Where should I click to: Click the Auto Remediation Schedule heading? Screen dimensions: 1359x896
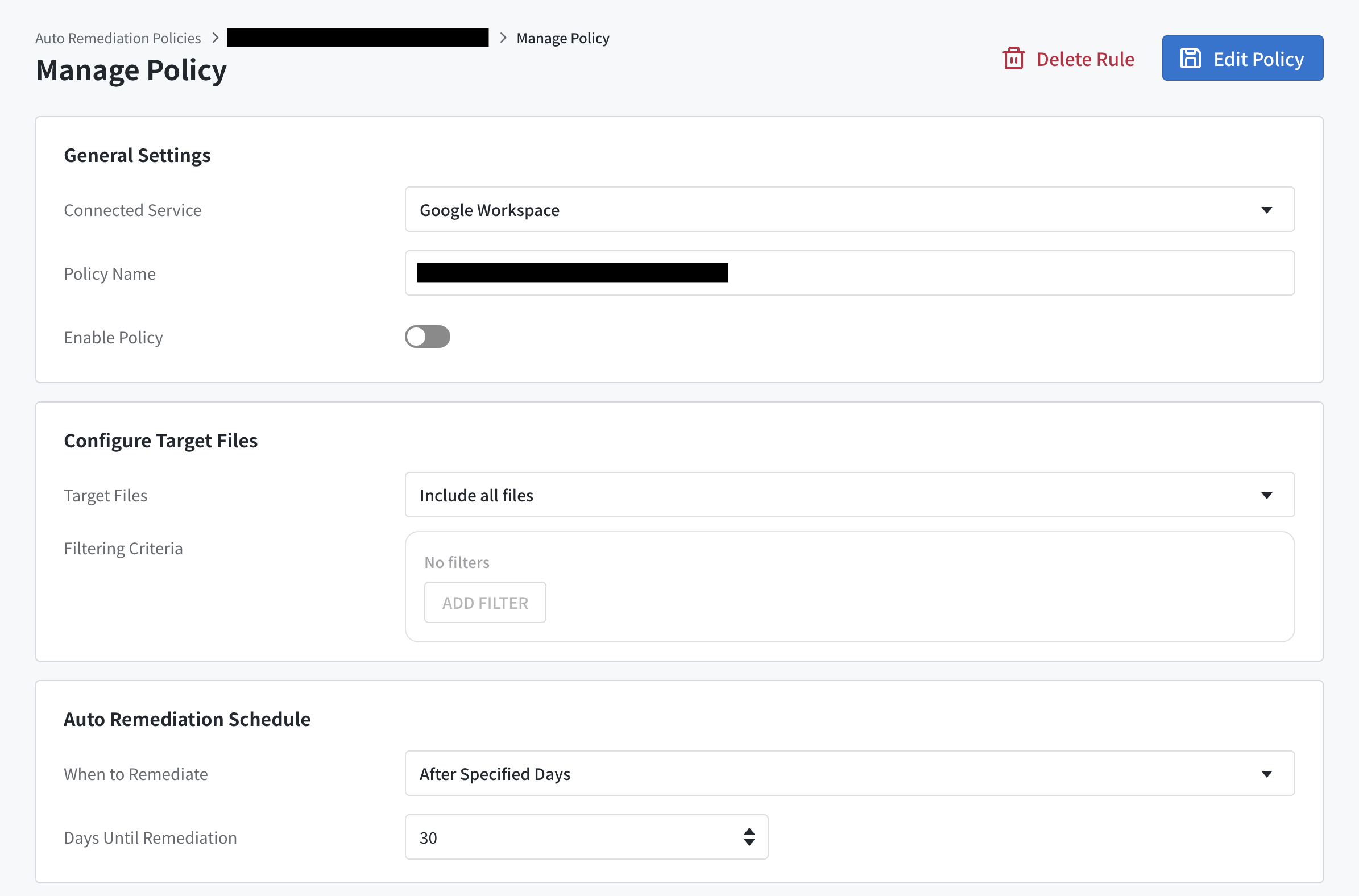(x=187, y=719)
